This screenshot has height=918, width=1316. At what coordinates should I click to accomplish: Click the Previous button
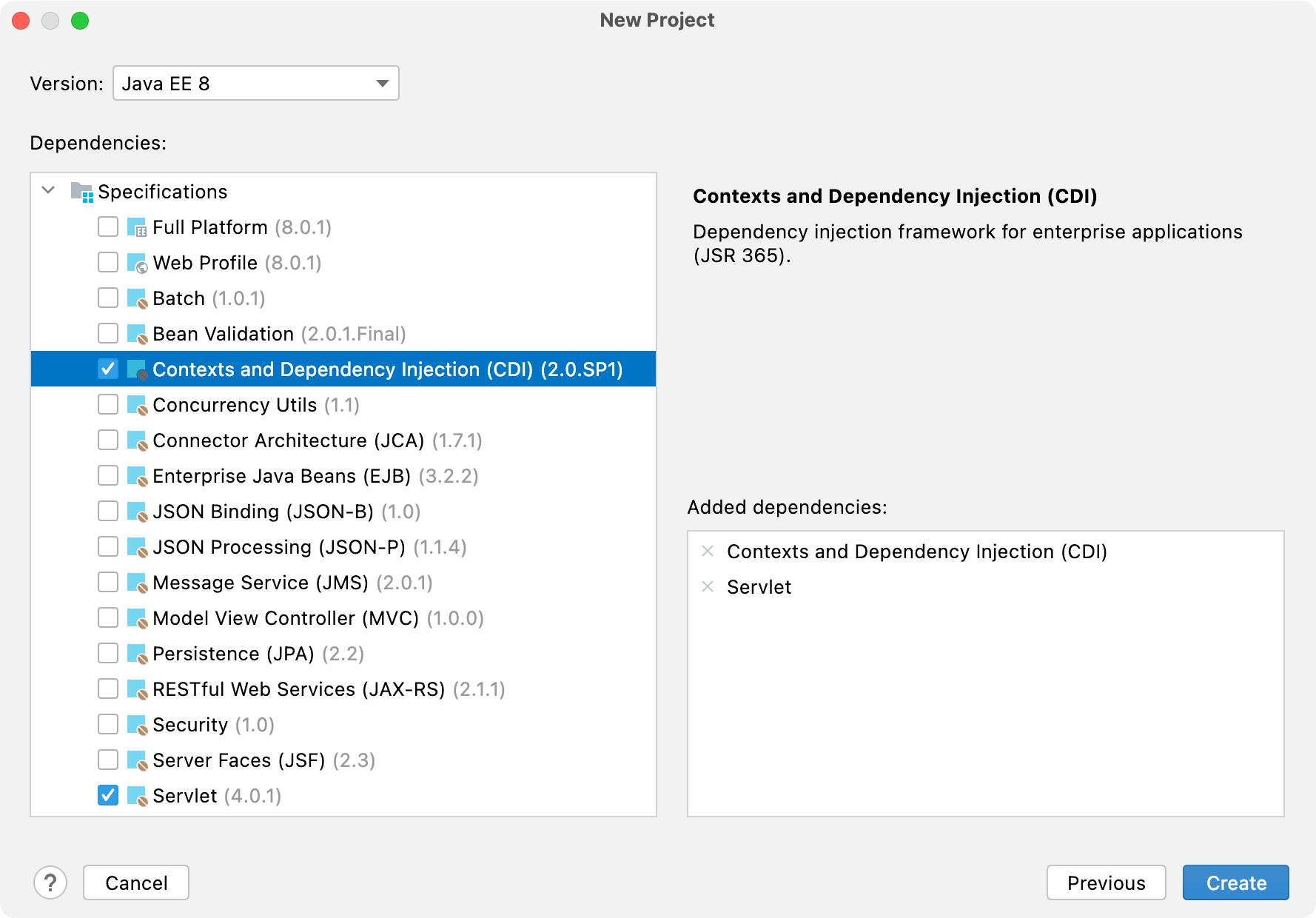[x=1106, y=882]
